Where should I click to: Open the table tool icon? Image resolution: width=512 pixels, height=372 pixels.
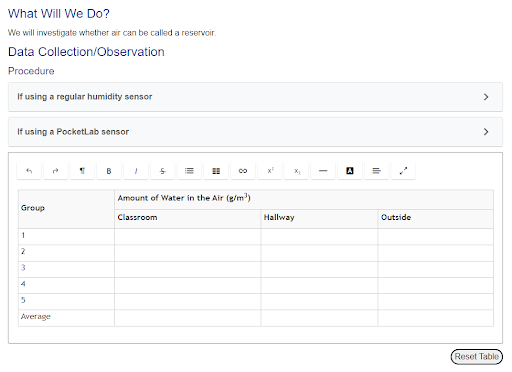[x=216, y=171]
